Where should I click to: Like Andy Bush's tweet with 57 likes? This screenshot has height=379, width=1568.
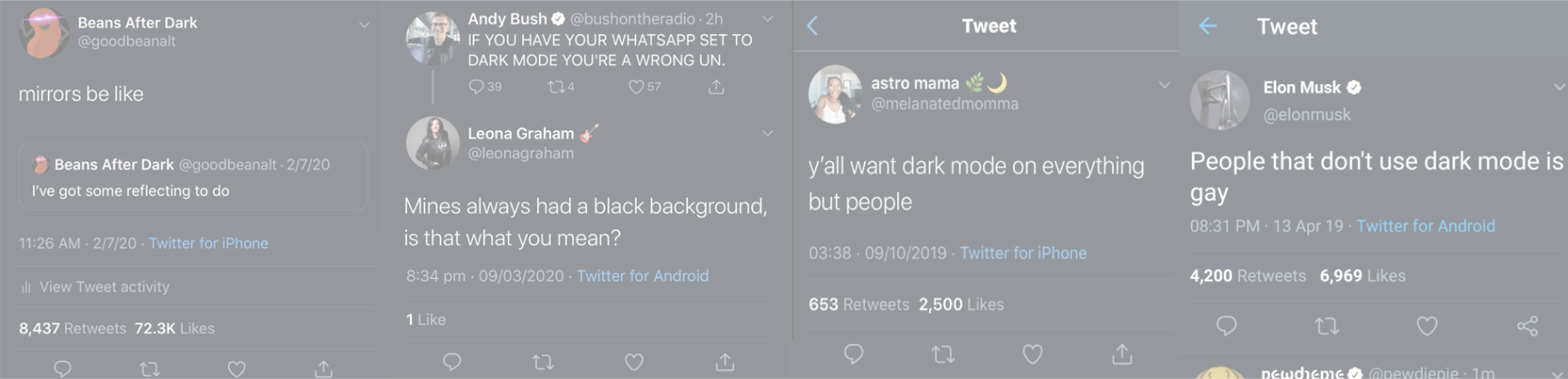[x=636, y=87]
